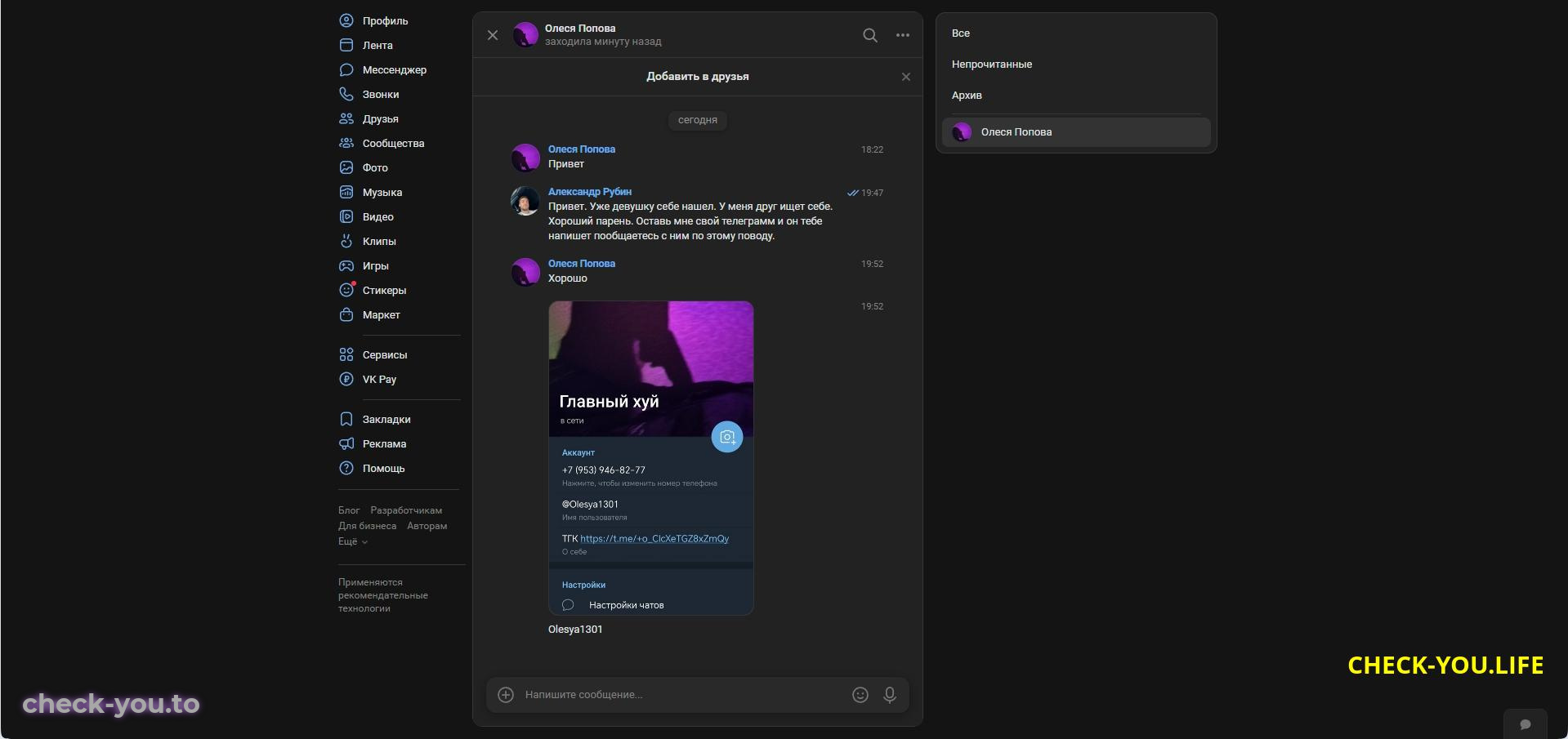The height and width of the screenshot is (739, 1568).
Task: Open the Фото icon
Action: (x=346, y=167)
